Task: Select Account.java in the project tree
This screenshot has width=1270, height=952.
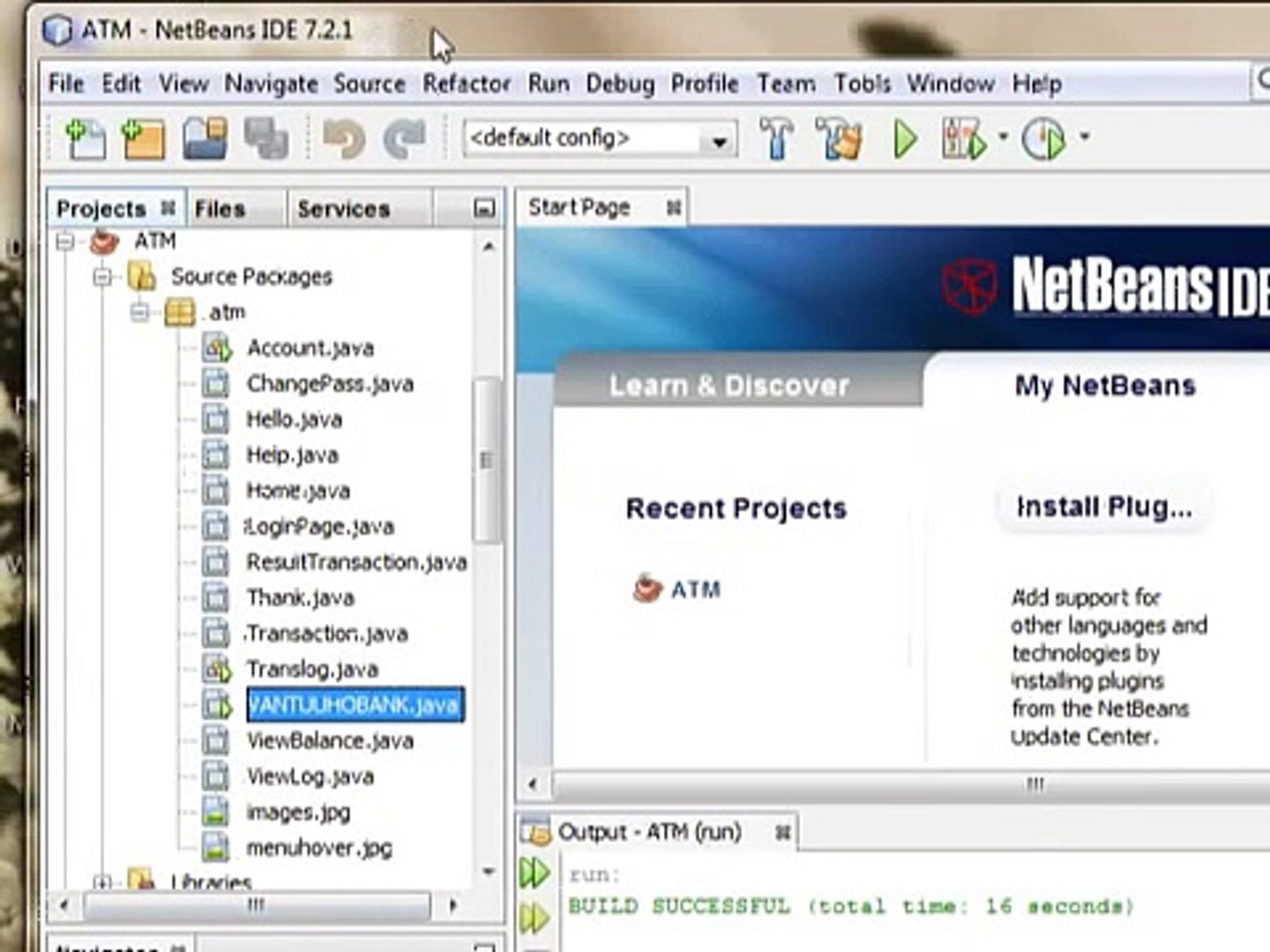Action: point(310,348)
